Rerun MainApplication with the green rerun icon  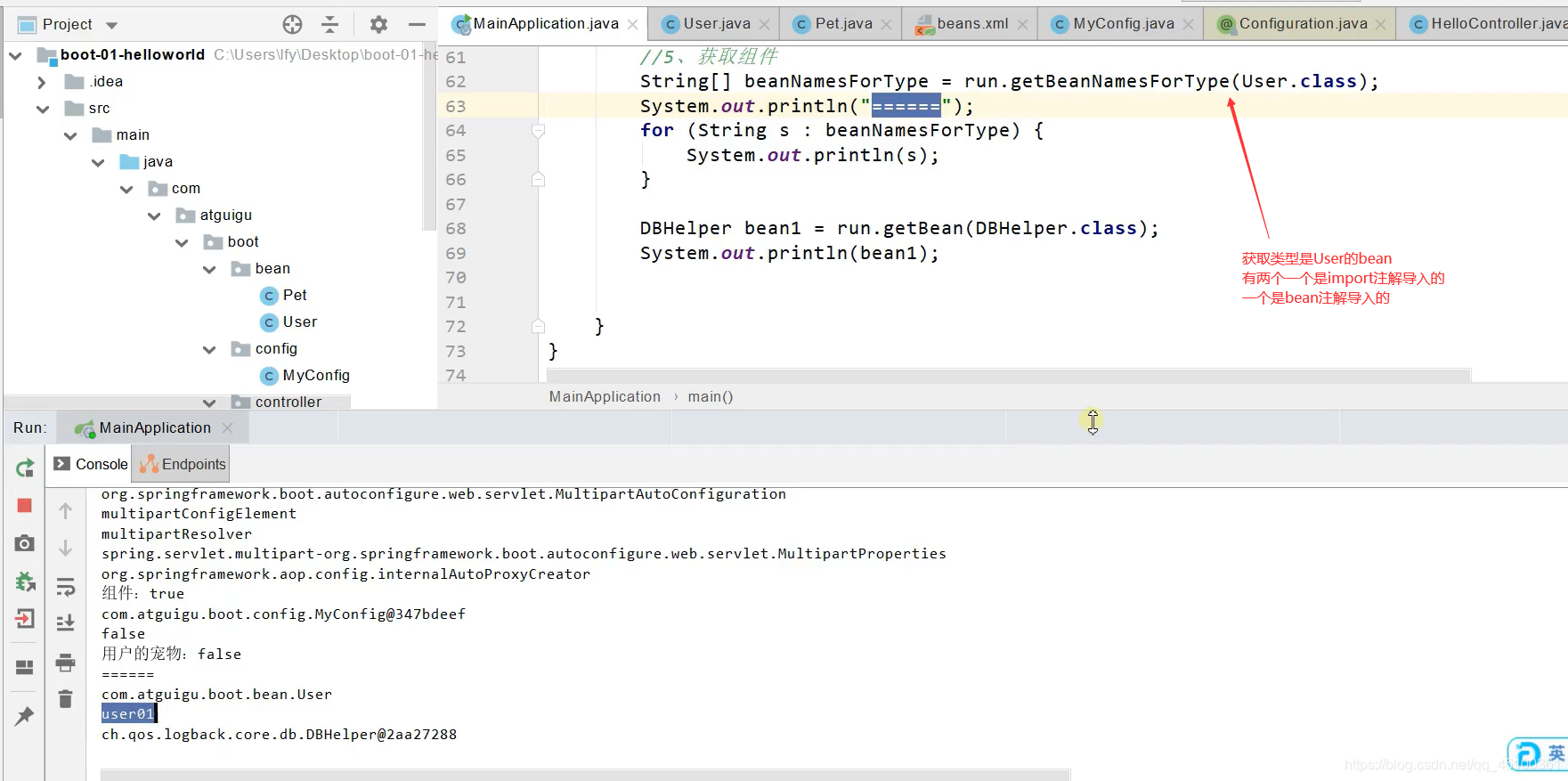[x=25, y=468]
